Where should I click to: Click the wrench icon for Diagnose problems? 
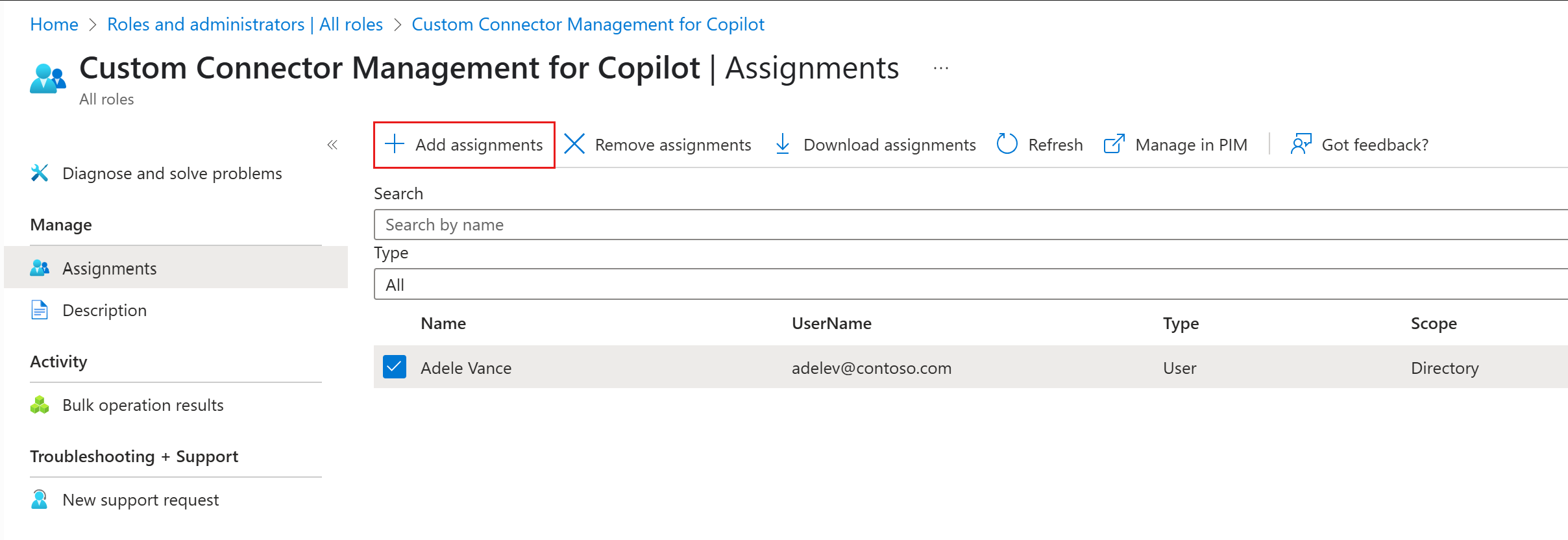point(40,173)
